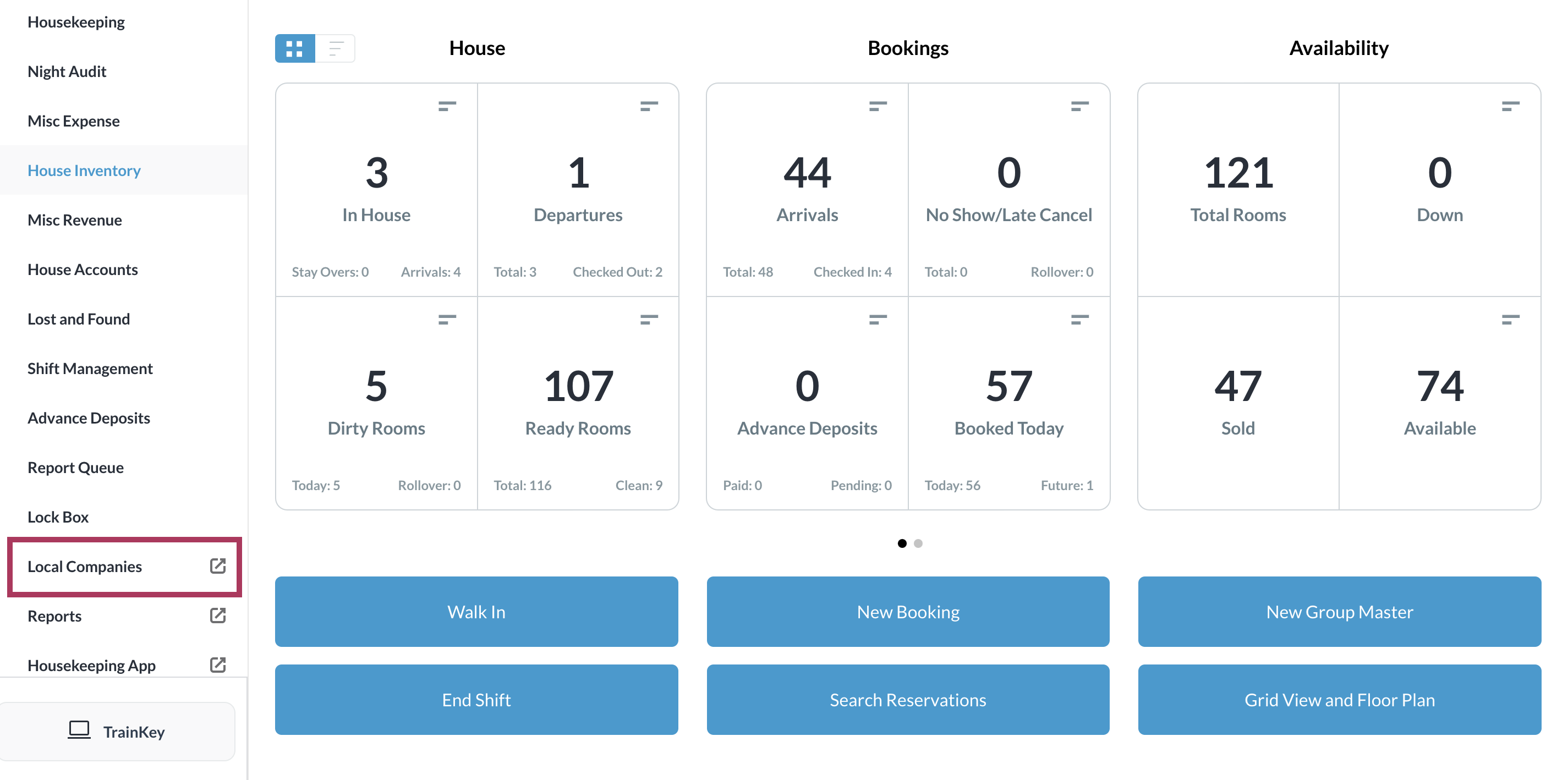The image size is (1568, 780).
Task: Open Arrivals tile filter icon
Action: click(x=877, y=107)
